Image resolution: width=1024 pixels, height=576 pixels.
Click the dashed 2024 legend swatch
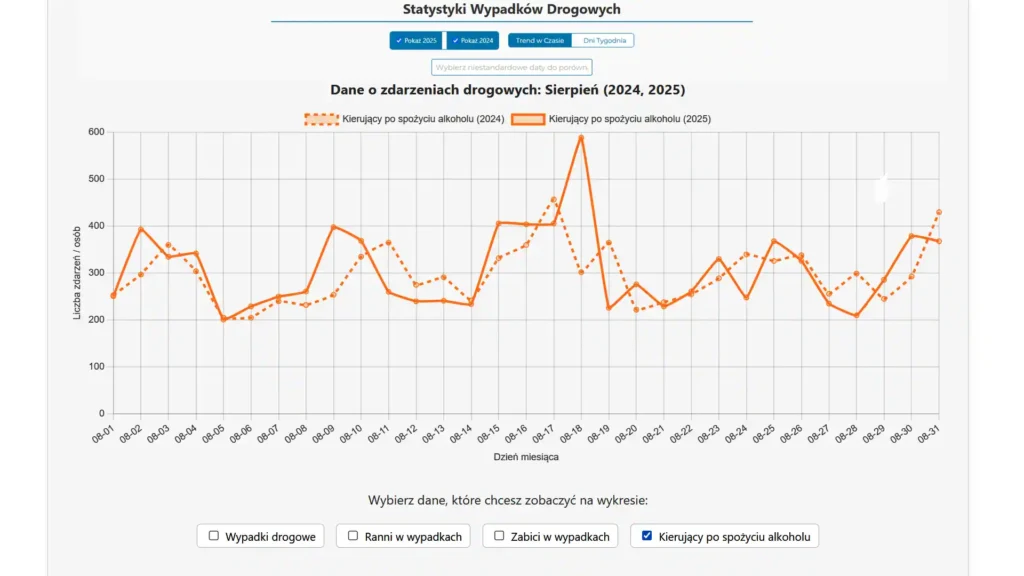tap(321, 119)
